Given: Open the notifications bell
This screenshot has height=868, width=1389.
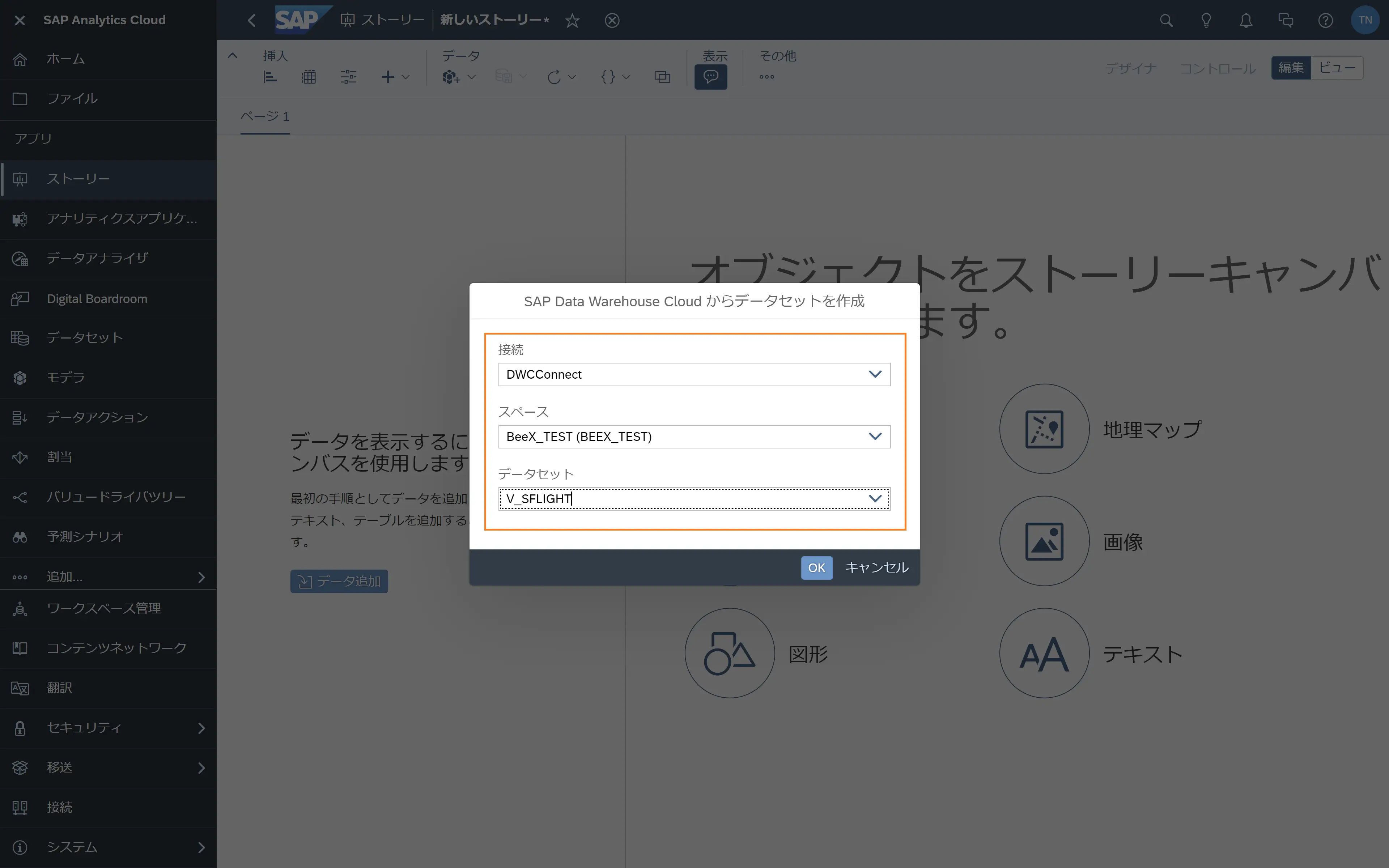Looking at the screenshot, I should tap(1245, 21).
